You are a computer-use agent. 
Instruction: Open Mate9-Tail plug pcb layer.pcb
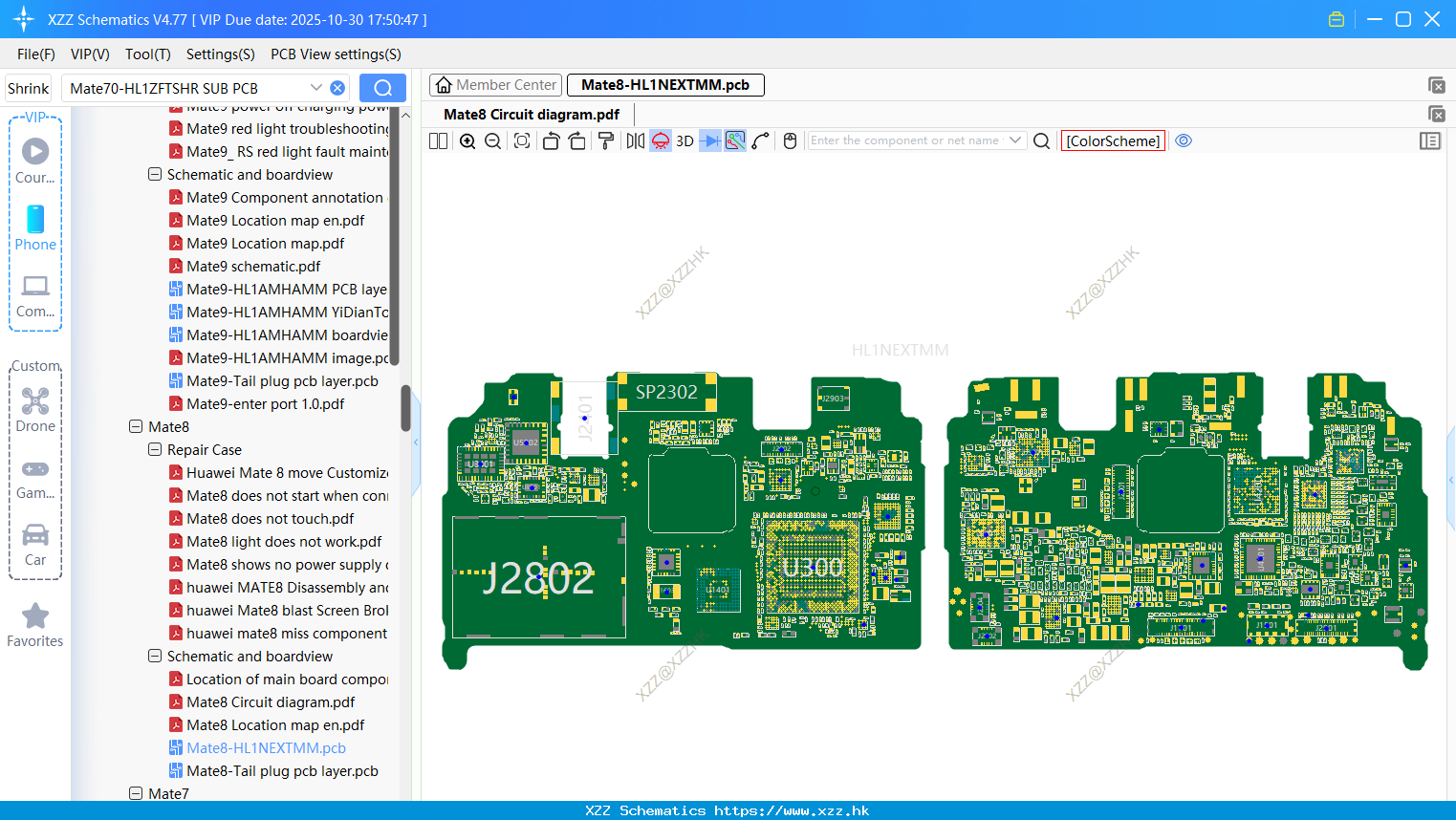(x=282, y=381)
